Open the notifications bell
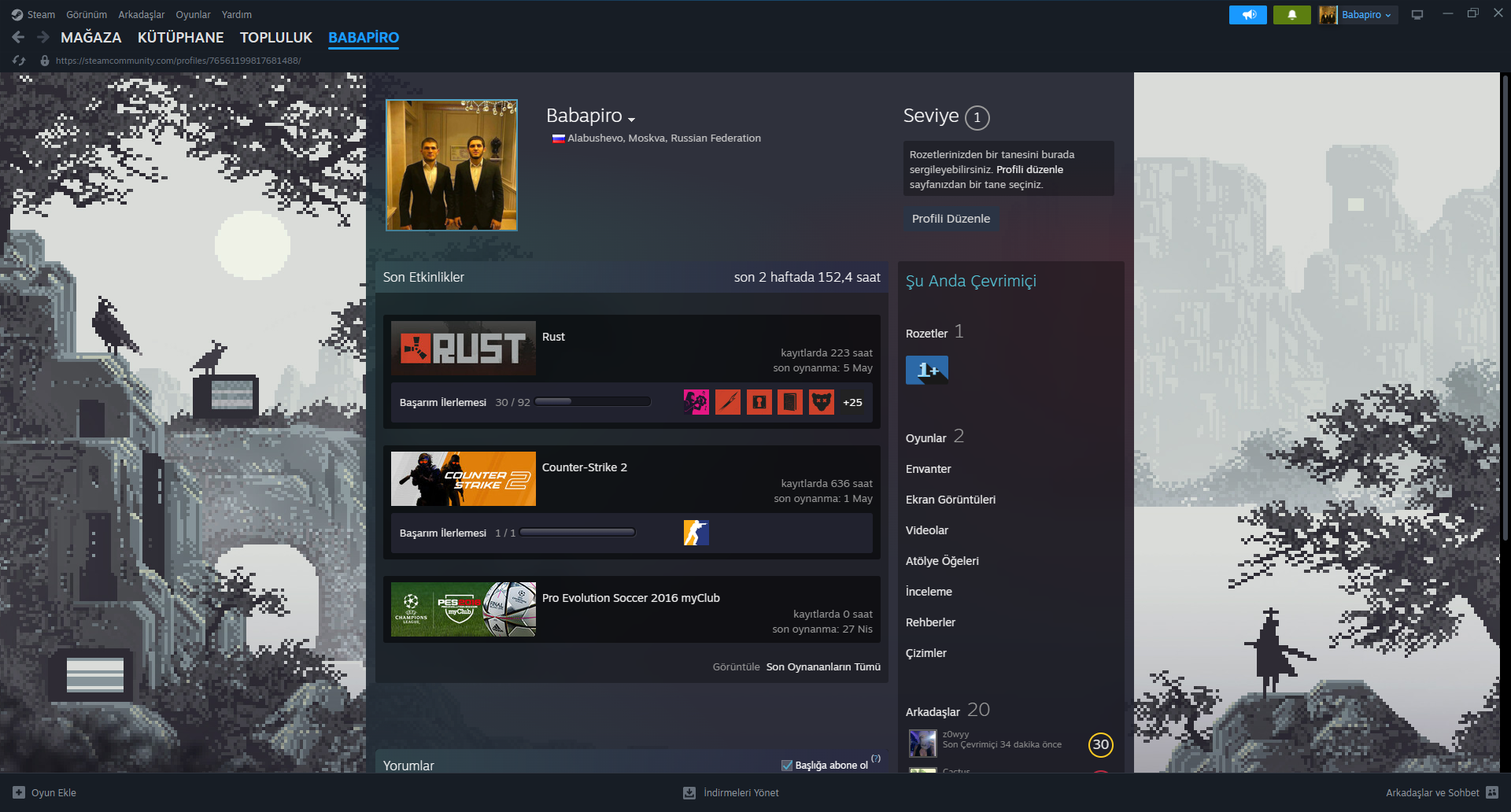This screenshot has width=1511, height=812. pyautogui.click(x=1291, y=14)
